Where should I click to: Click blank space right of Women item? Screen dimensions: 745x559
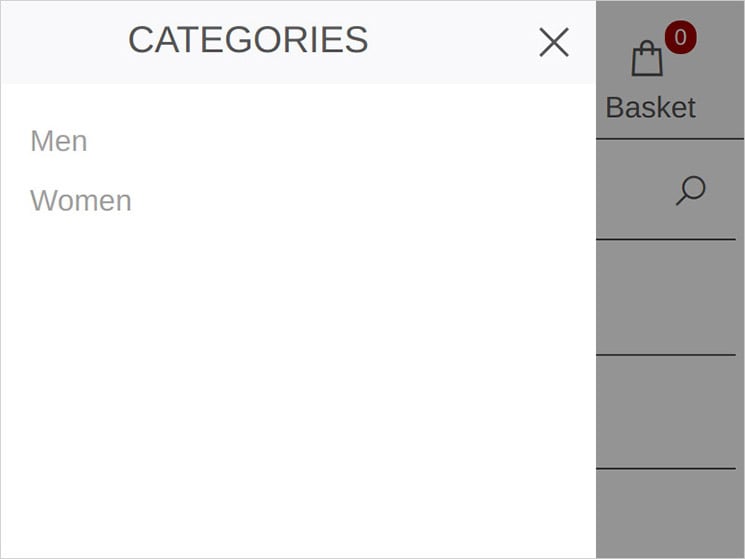point(363,200)
